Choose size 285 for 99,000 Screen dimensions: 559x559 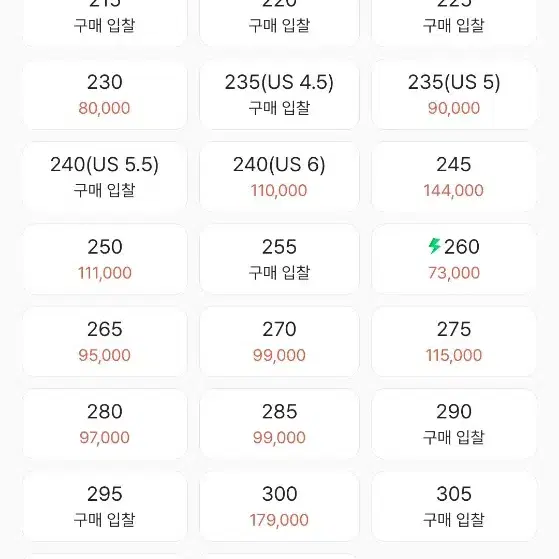279,424
